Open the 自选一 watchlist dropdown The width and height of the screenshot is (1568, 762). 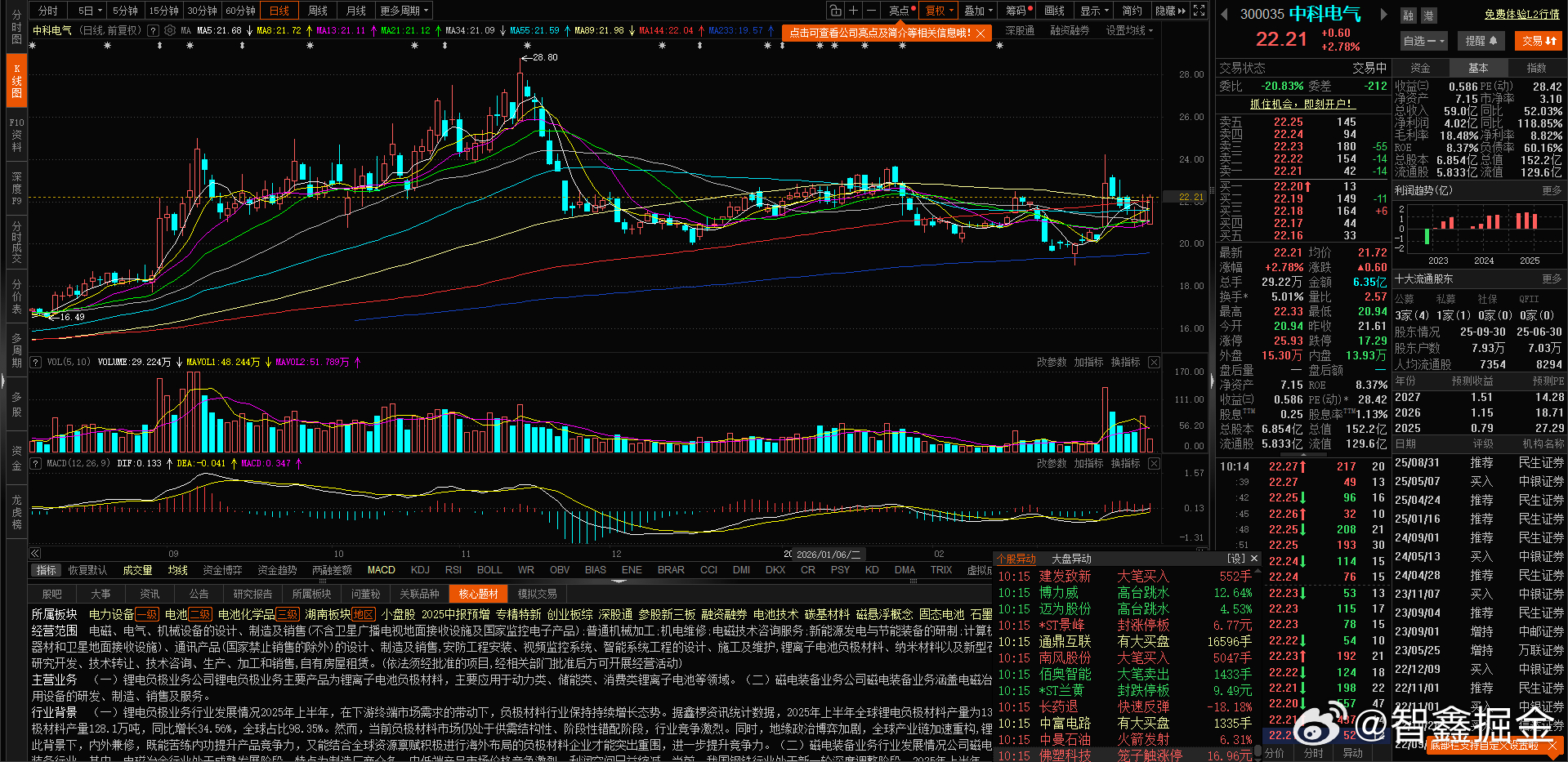(1423, 40)
